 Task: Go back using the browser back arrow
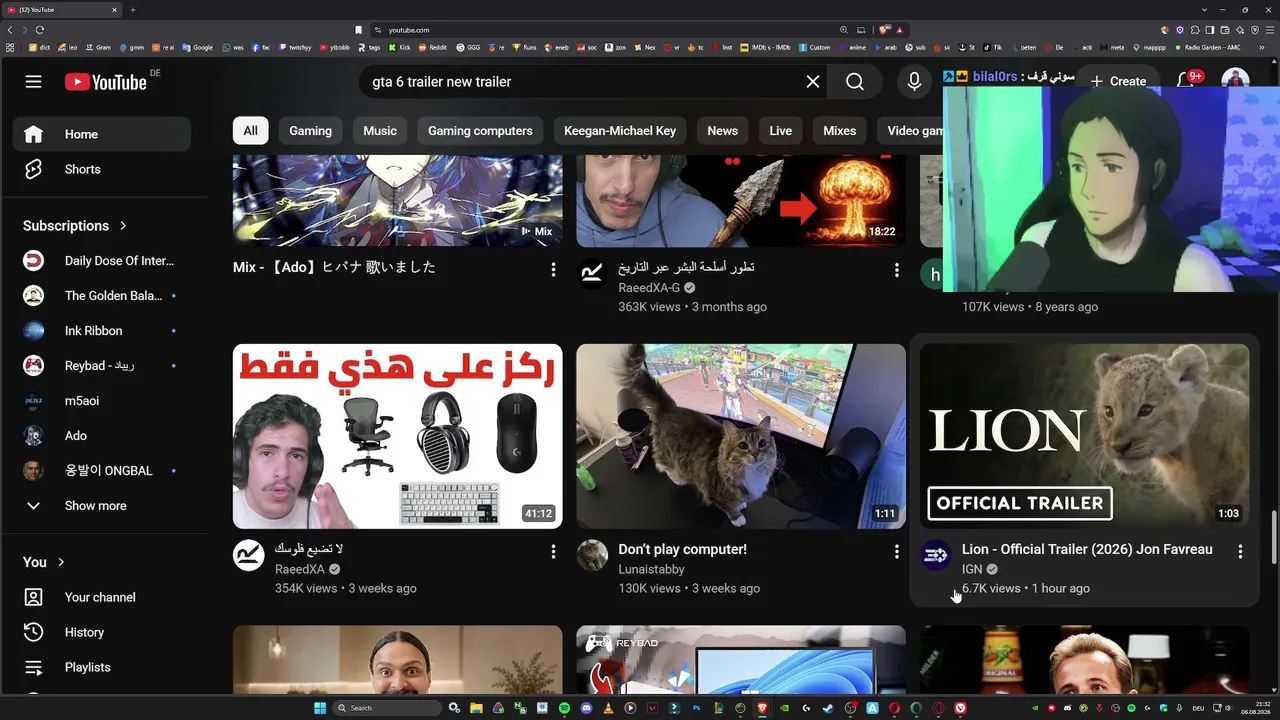10,30
